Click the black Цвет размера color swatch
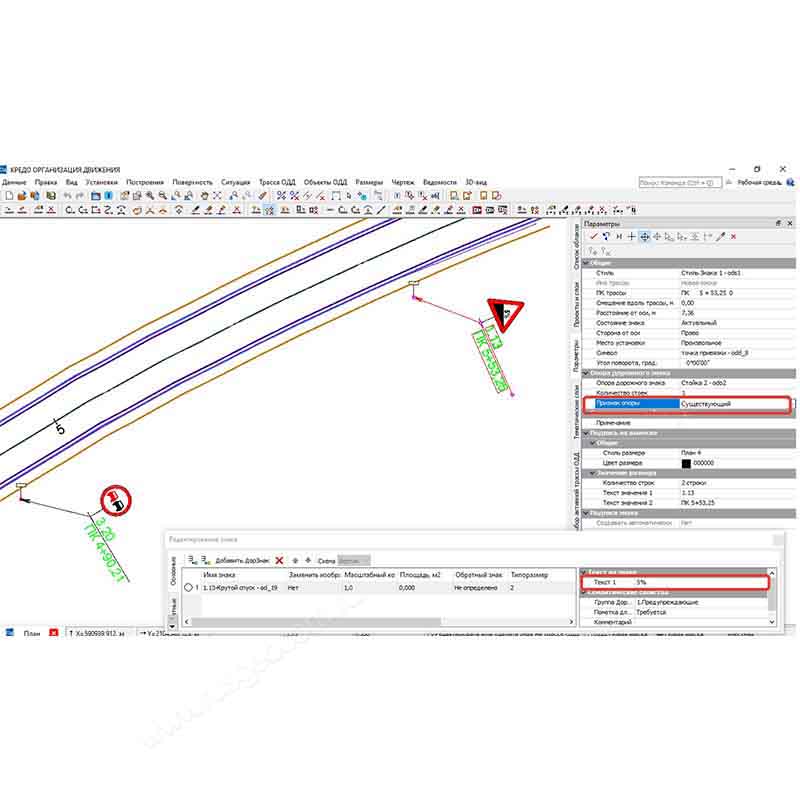The height and width of the screenshot is (800, 800). [x=685, y=463]
